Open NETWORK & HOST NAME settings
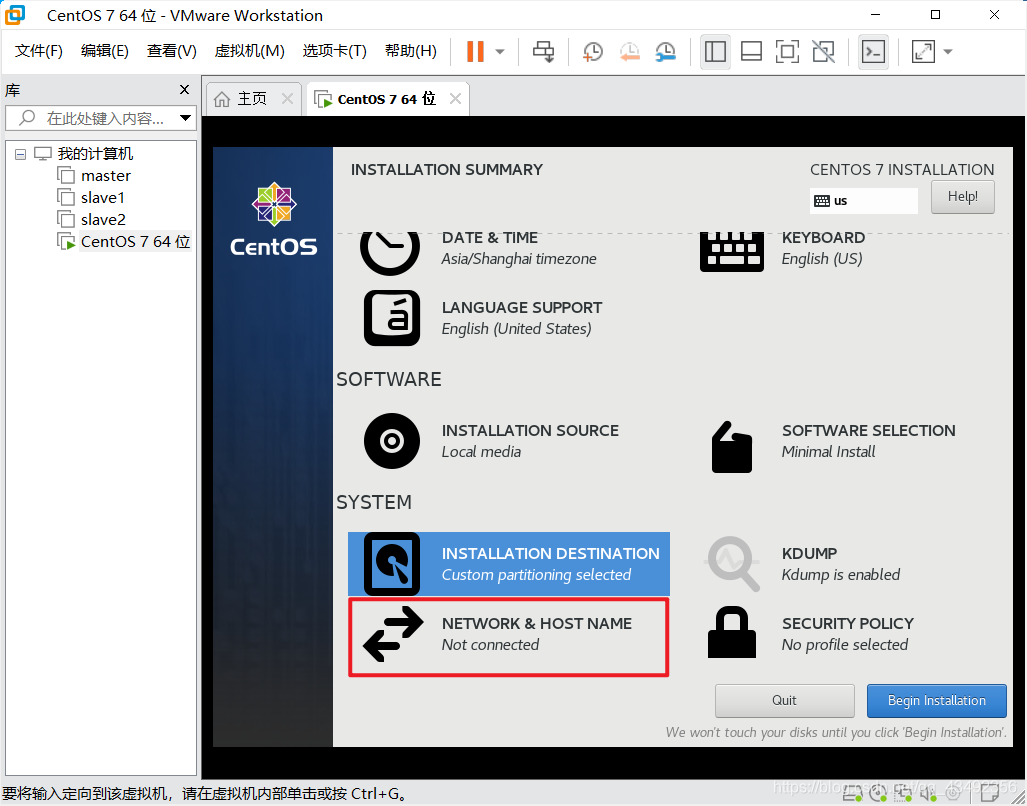This screenshot has width=1027, height=806. pos(508,636)
